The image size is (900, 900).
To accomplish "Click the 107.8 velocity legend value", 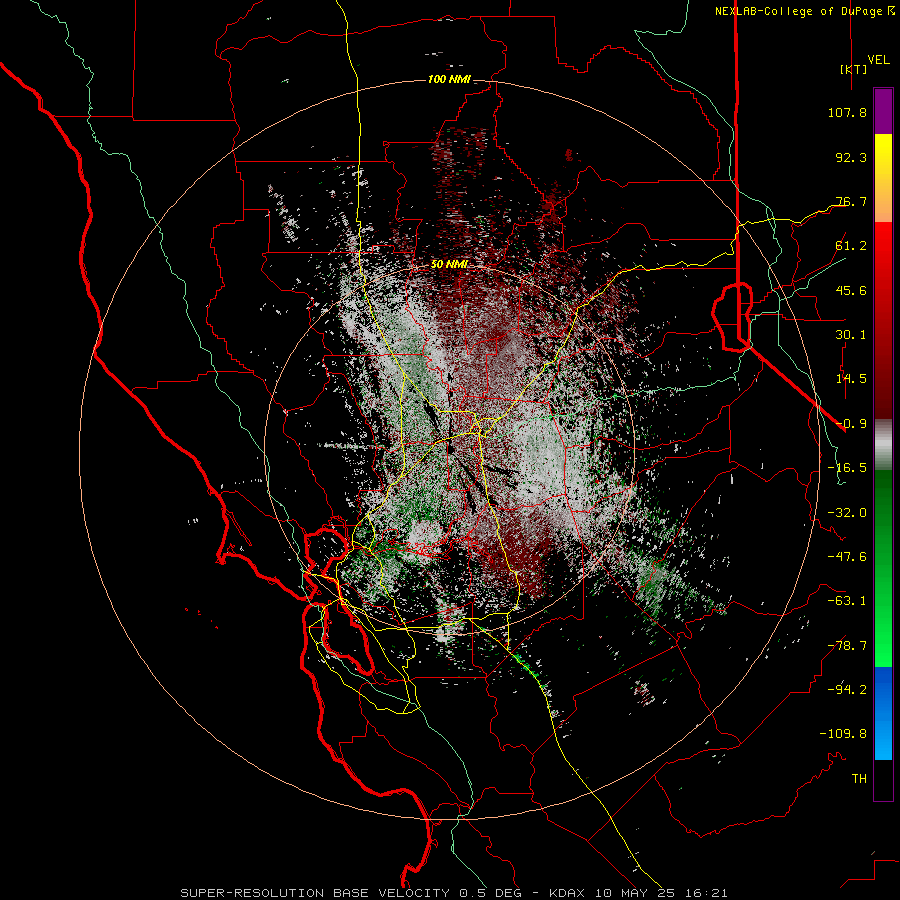I will pos(847,112).
